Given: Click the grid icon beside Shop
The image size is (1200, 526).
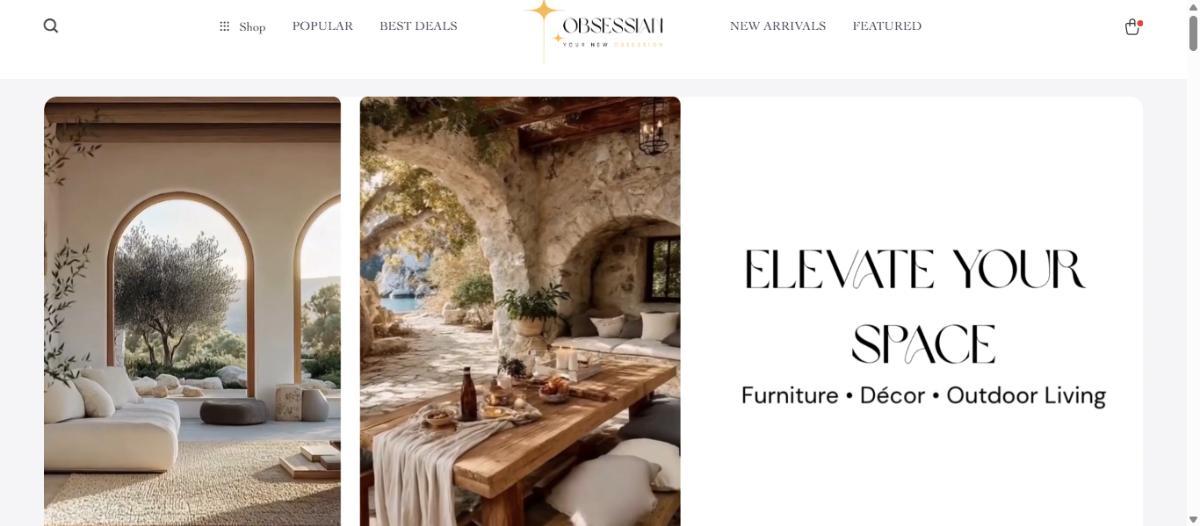Looking at the screenshot, I should click(x=225, y=27).
